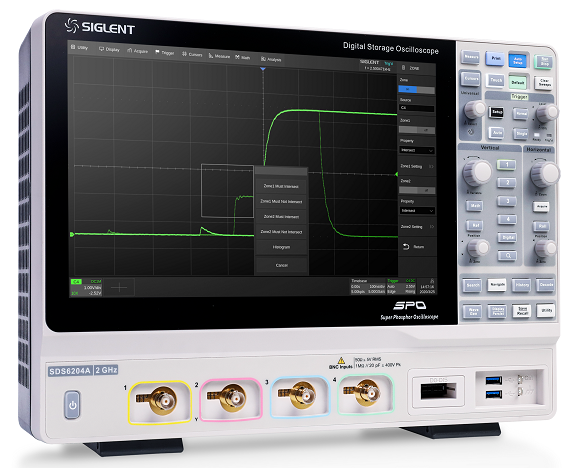Choose Histogram from popup menu
This screenshot has height=468, width=575.
tap(281, 247)
